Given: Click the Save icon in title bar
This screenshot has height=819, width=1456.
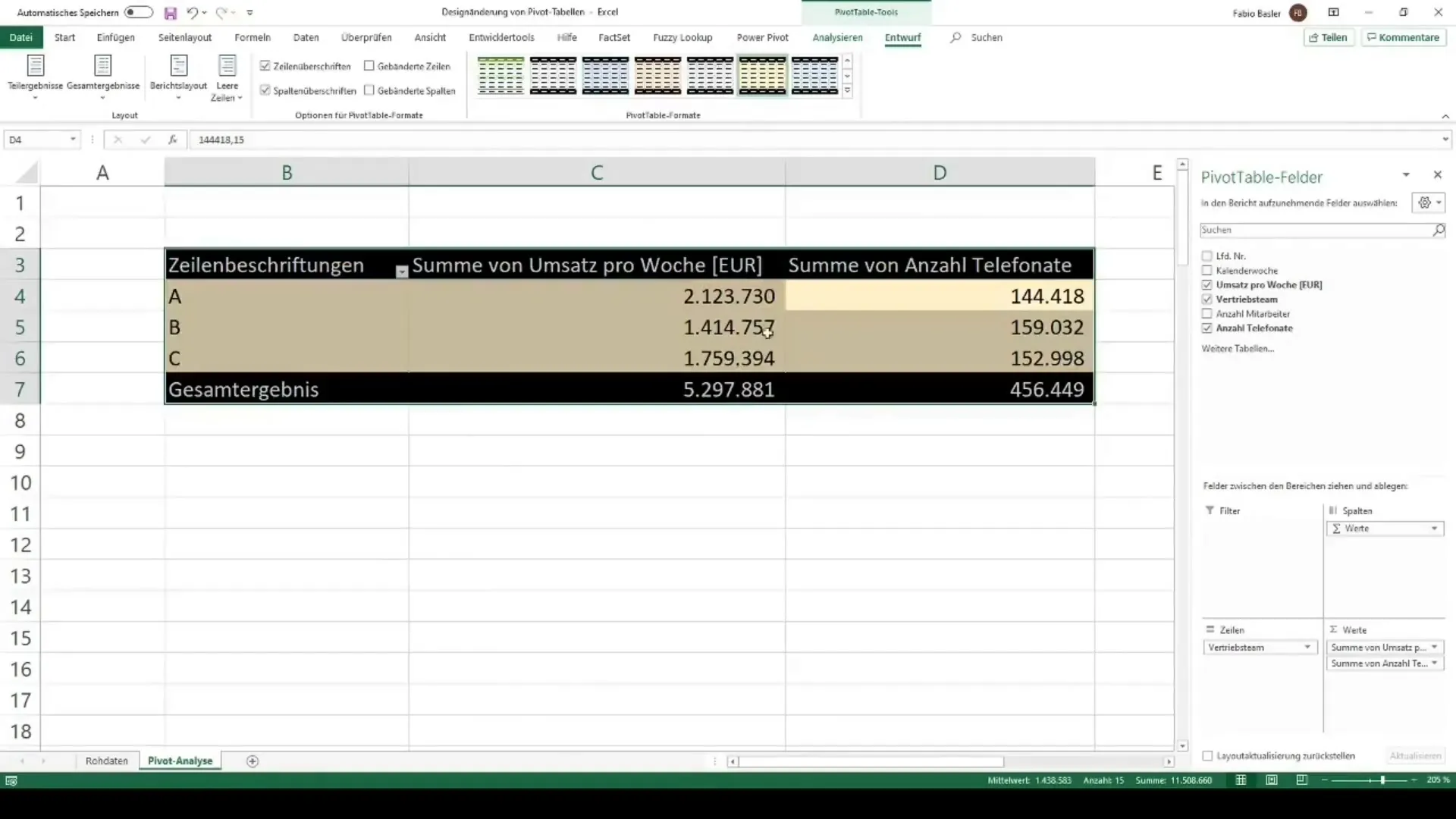Looking at the screenshot, I should pyautogui.click(x=170, y=13).
